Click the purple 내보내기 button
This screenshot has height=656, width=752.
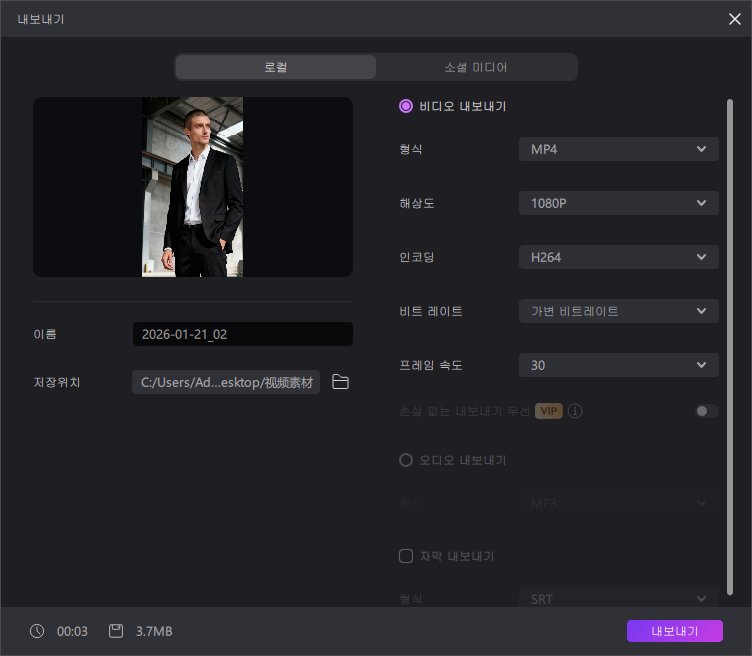pyautogui.click(x=674, y=631)
